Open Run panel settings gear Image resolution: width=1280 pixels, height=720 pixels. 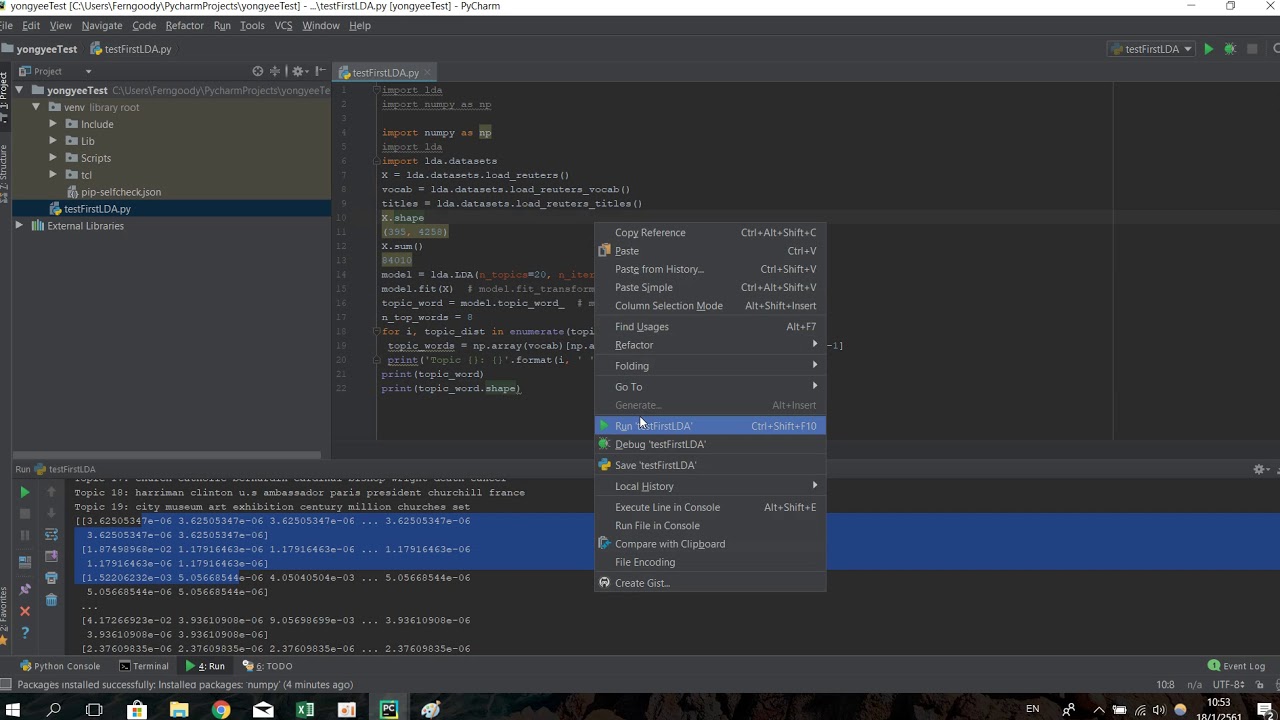(1260, 469)
